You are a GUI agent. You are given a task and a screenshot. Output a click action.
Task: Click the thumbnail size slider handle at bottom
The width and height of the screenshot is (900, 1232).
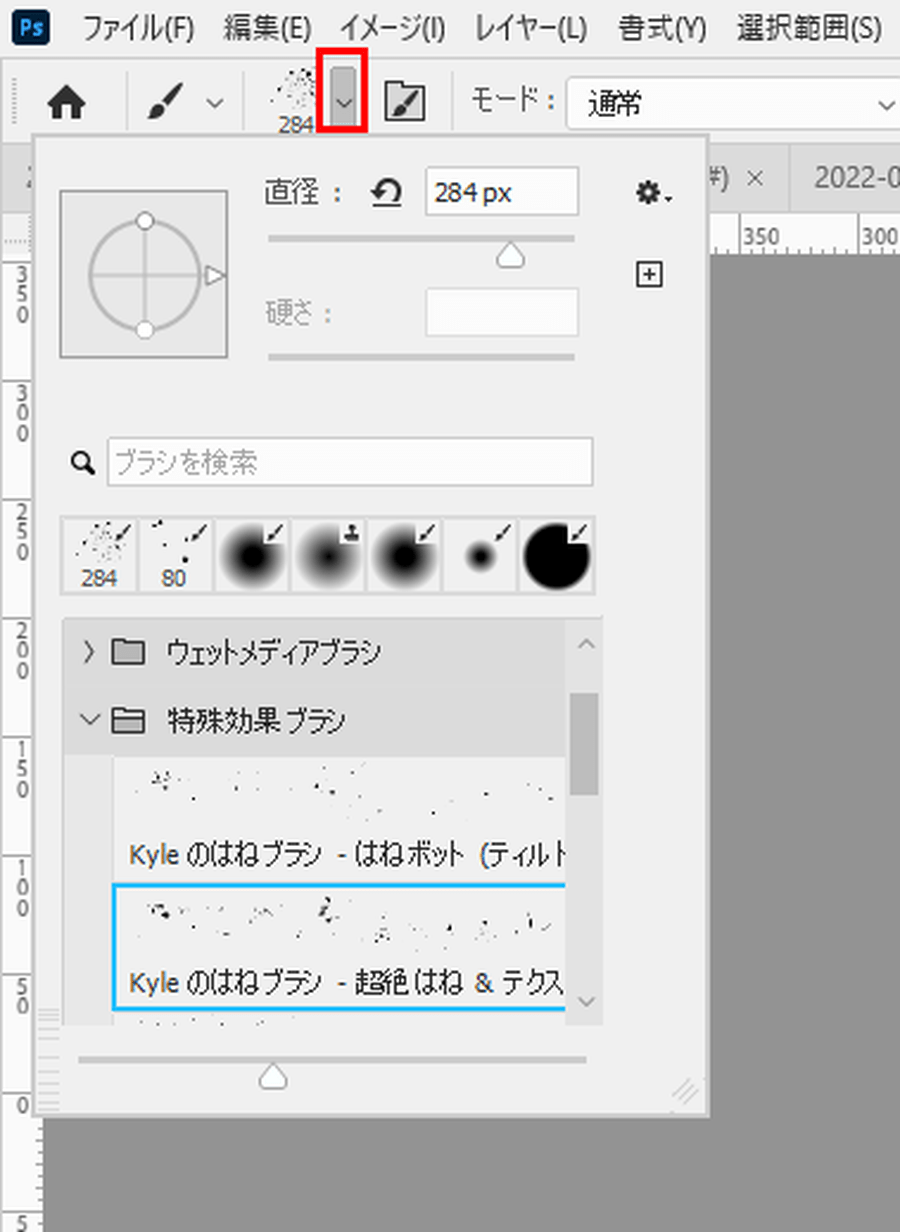click(x=272, y=1076)
